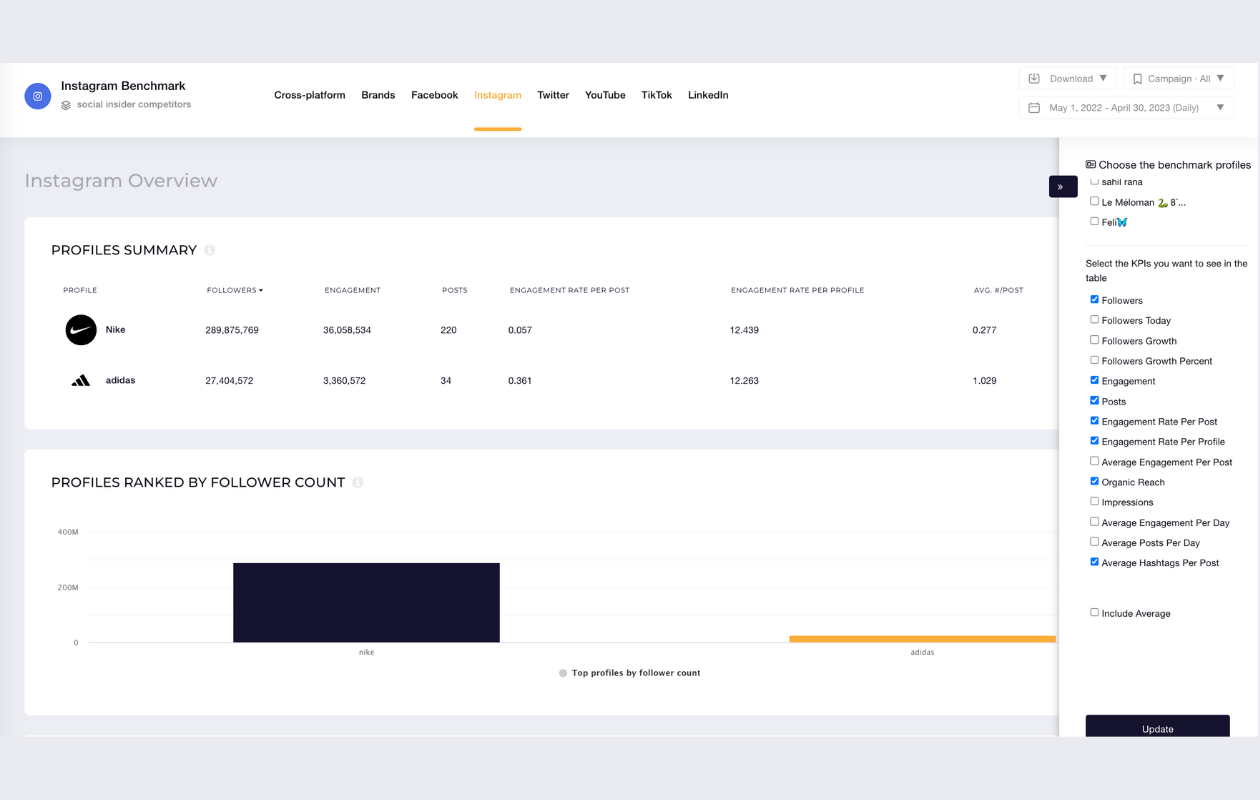Open the Nike profile name link

(x=116, y=330)
